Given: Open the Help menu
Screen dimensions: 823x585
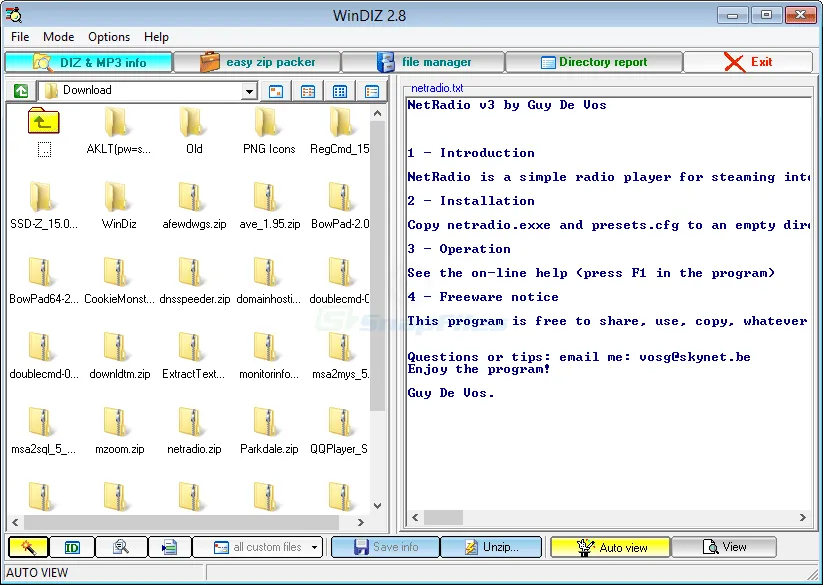Looking at the screenshot, I should [x=156, y=37].
